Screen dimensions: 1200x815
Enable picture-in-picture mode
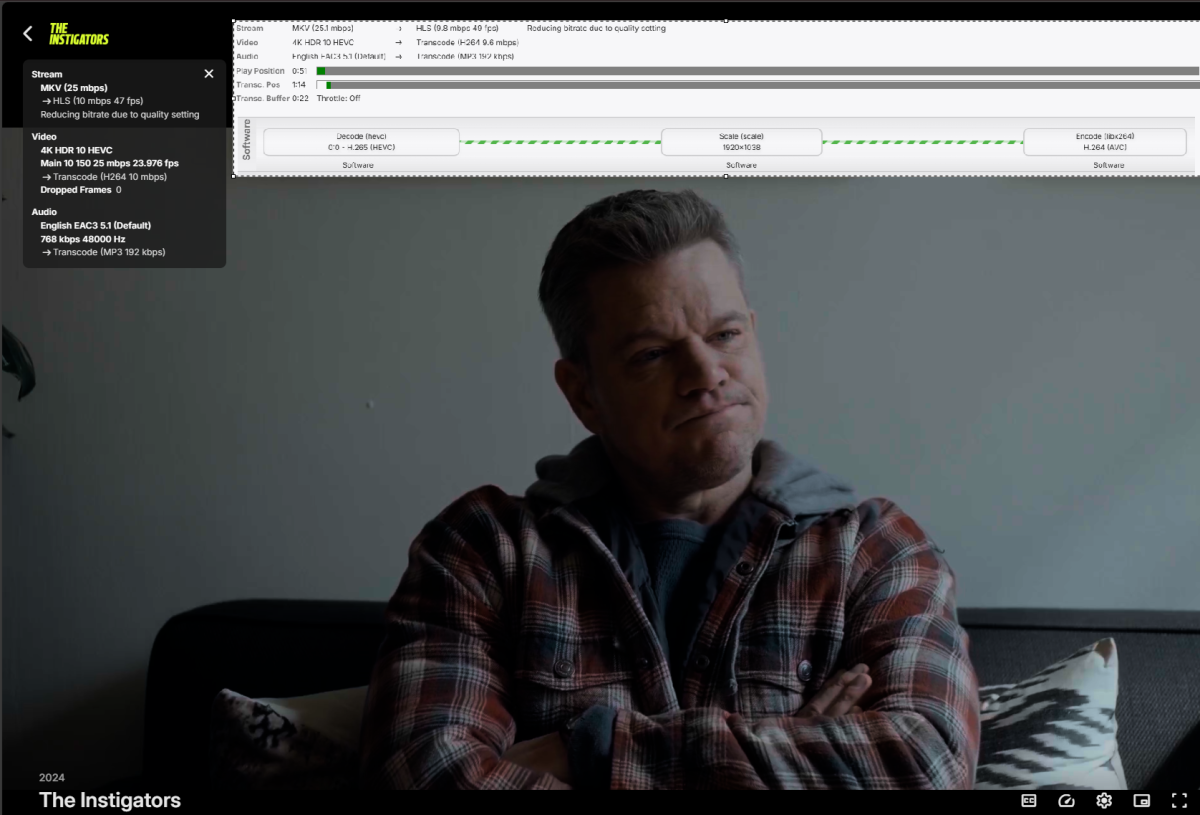pos(1142,800)
